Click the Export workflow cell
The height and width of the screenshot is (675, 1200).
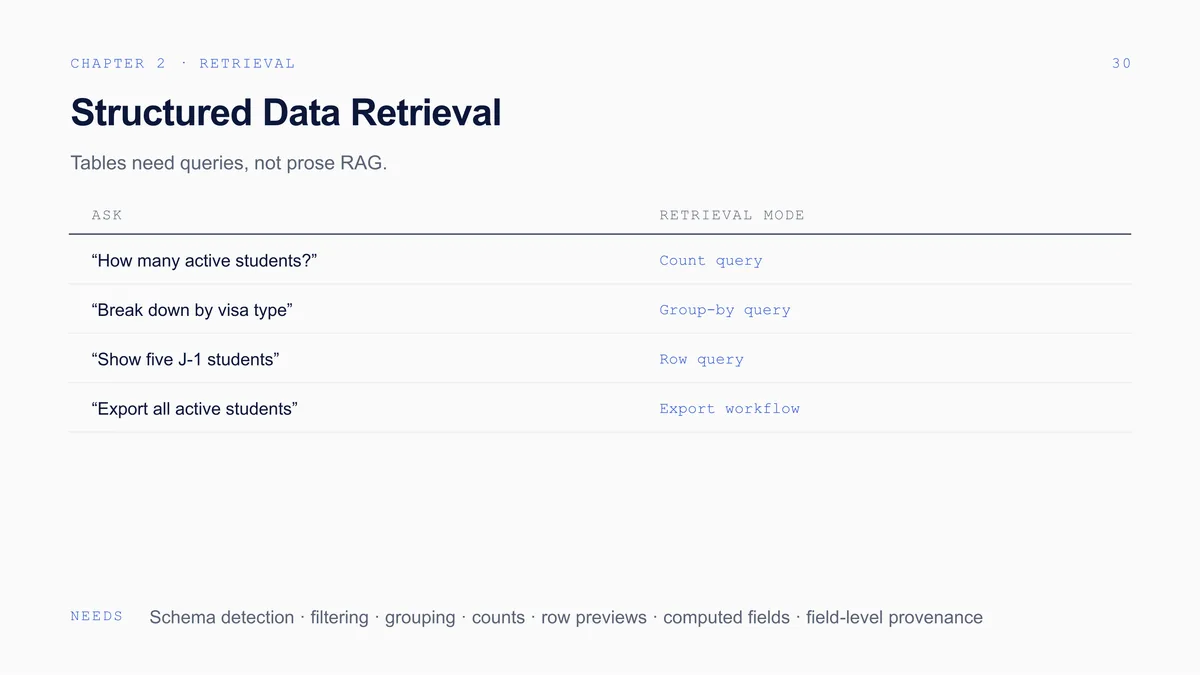pyautogui.click(x=729, y=409)
